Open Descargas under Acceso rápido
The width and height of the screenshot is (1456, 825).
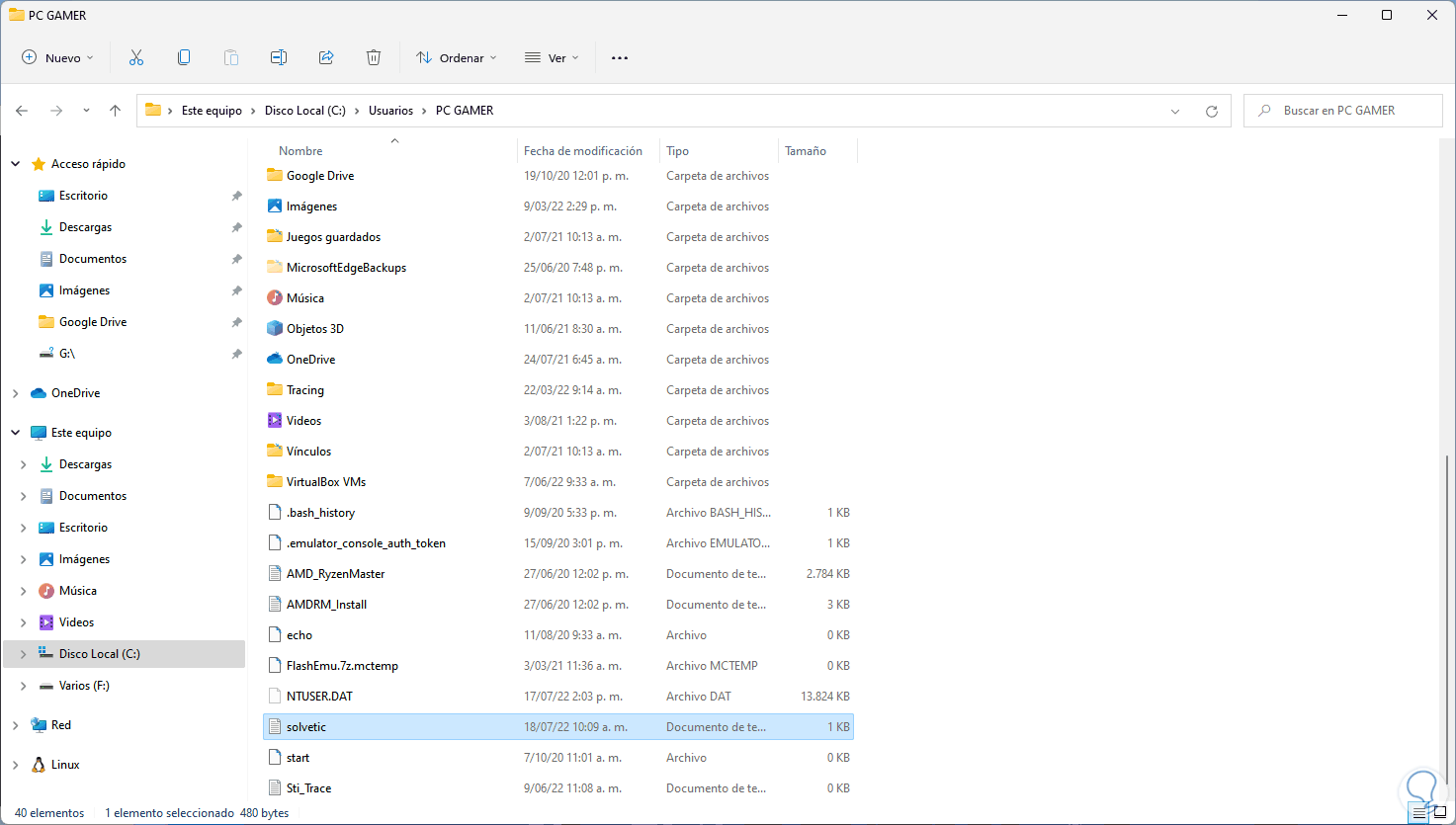point(85,227)
